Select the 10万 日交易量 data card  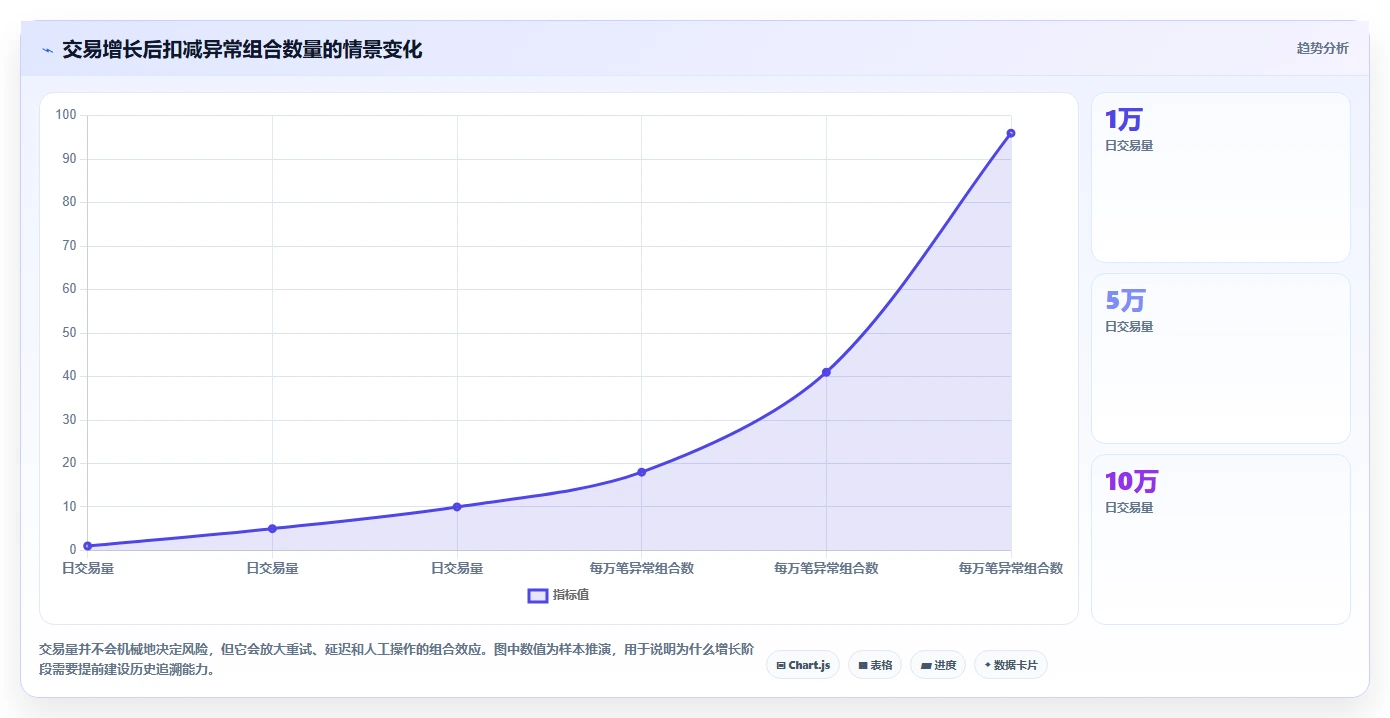tap(1220, 539)
